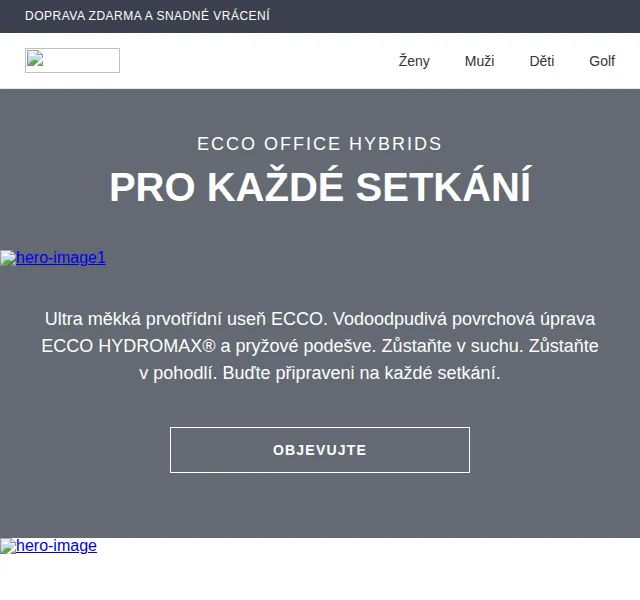Open the Děti menu item

pyautogui.click(x=542, y=61)
